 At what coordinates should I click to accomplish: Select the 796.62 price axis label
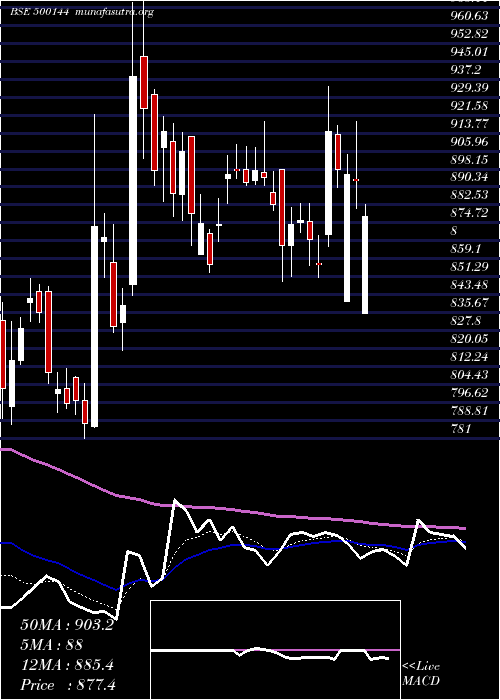pyautogui.click(x=469, y=392)
